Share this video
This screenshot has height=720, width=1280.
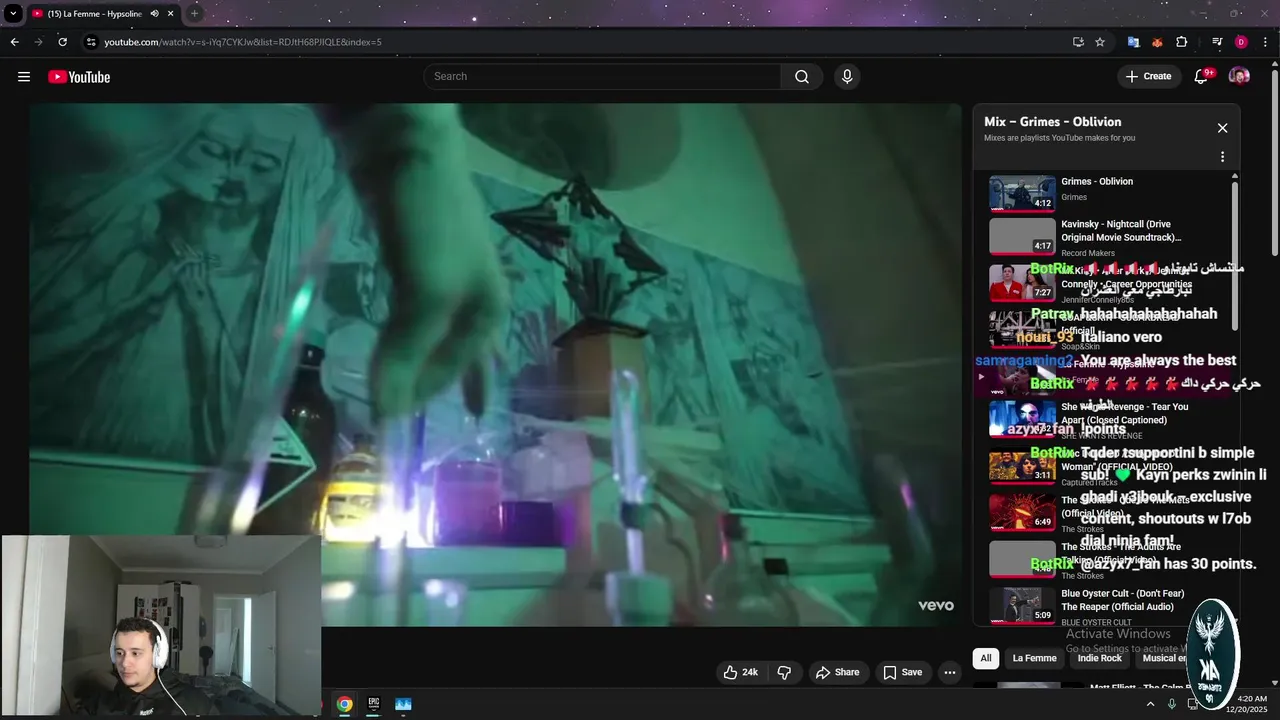[x=837, y=673]
